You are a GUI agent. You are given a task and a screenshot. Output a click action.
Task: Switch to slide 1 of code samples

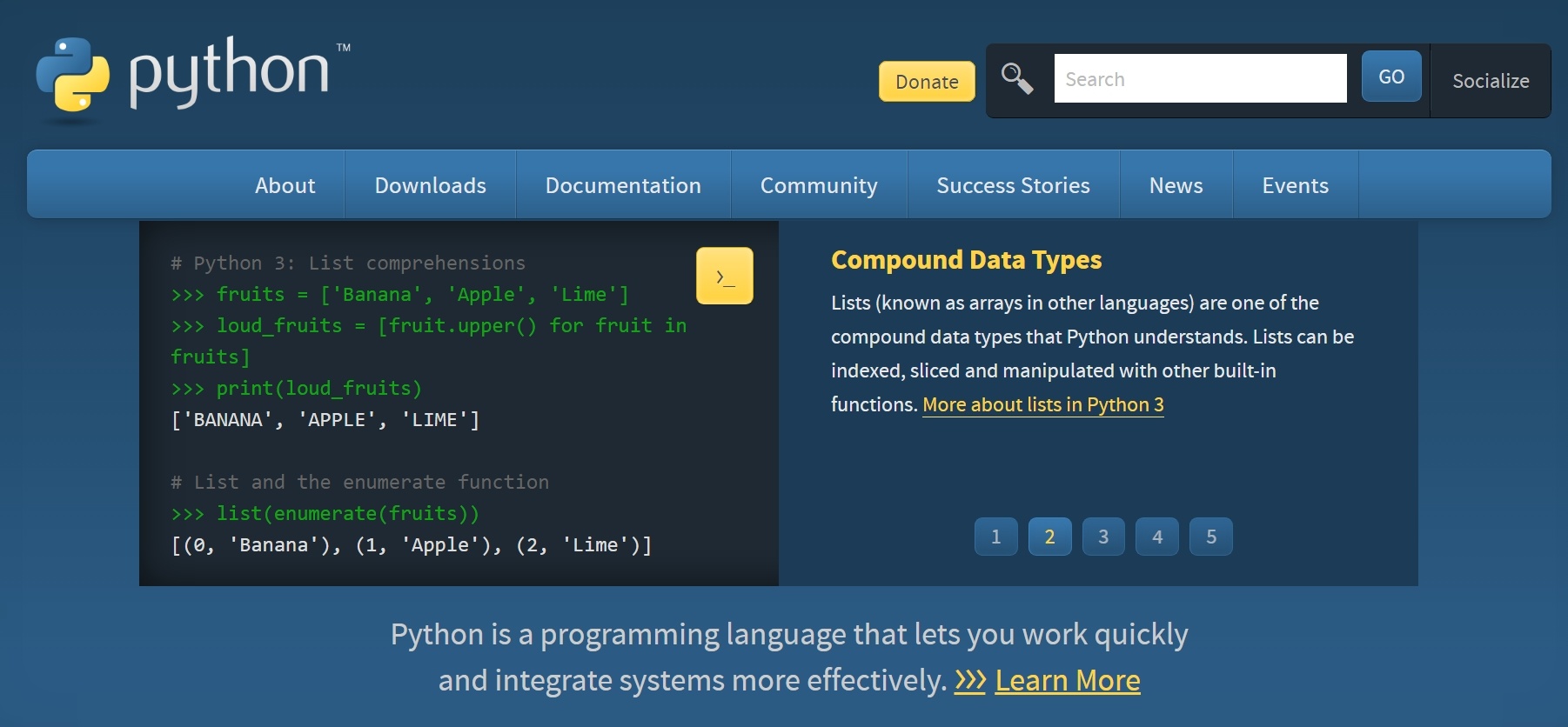[995, 537]
